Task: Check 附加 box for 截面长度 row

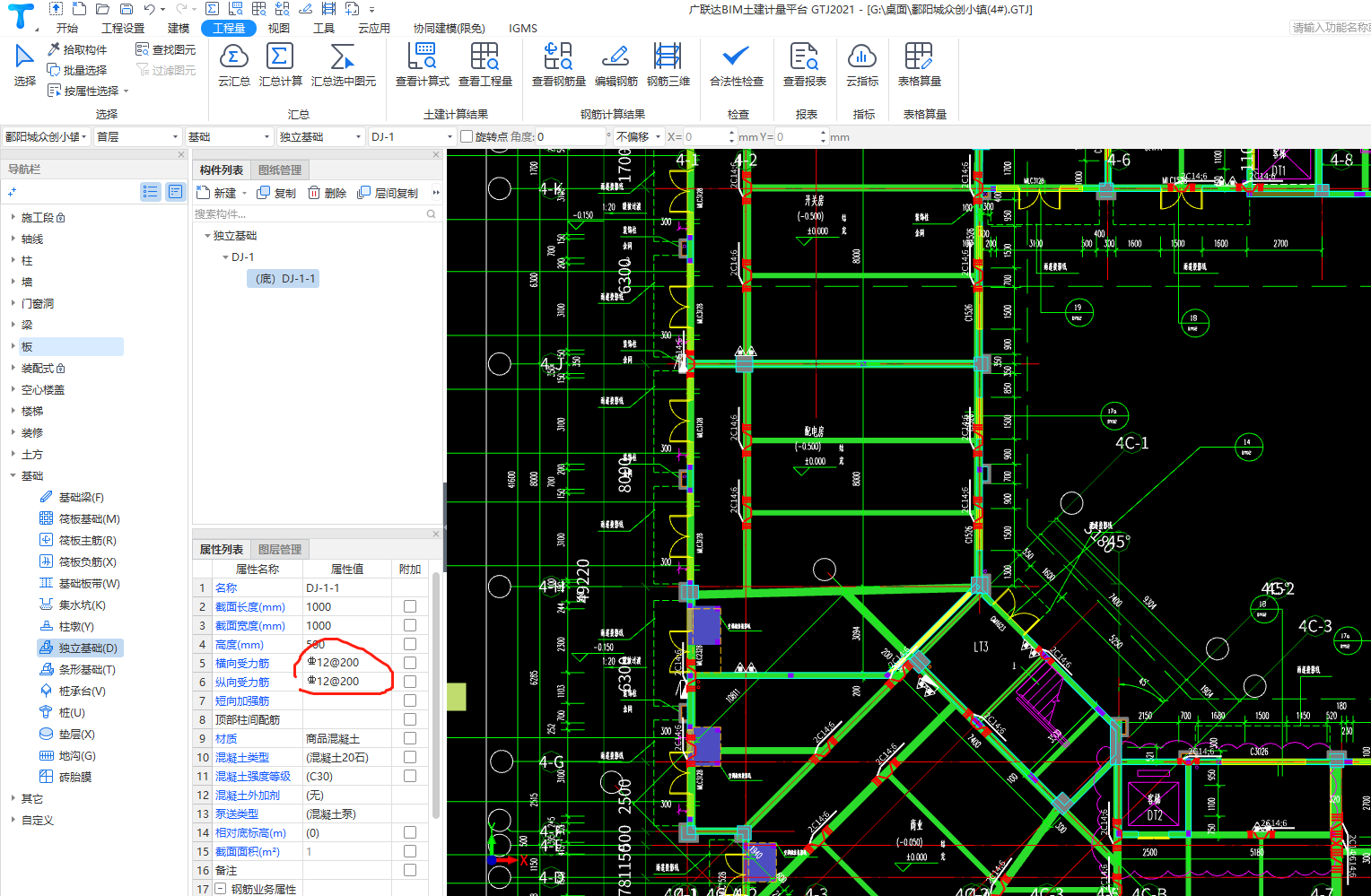Action: pos(410,606)
